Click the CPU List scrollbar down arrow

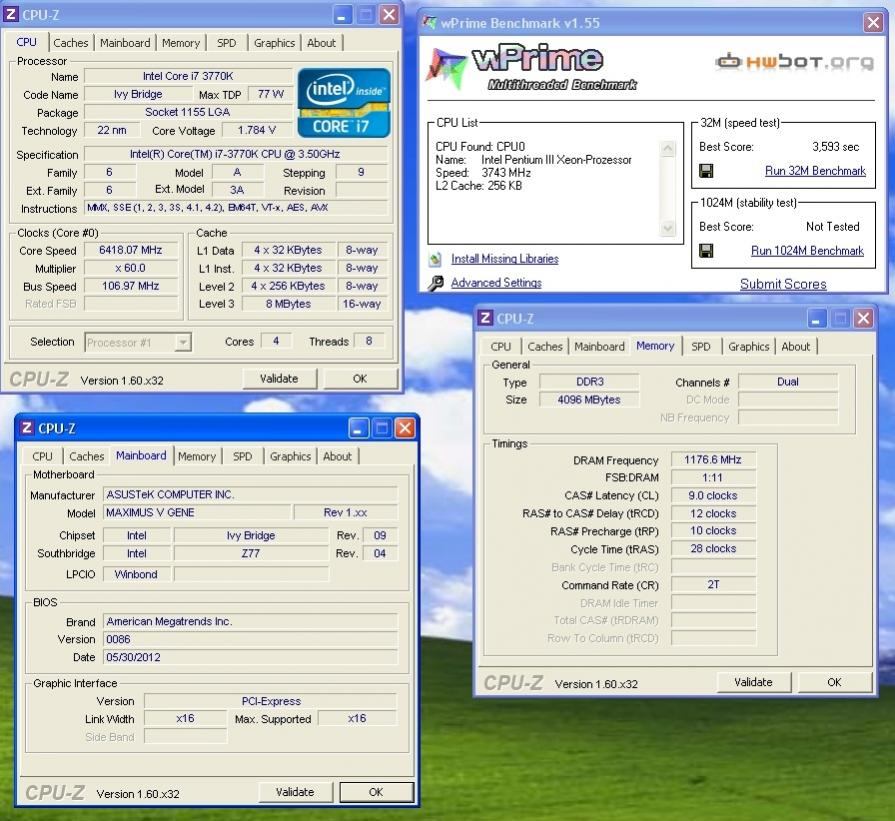click(x=667, y=228)
